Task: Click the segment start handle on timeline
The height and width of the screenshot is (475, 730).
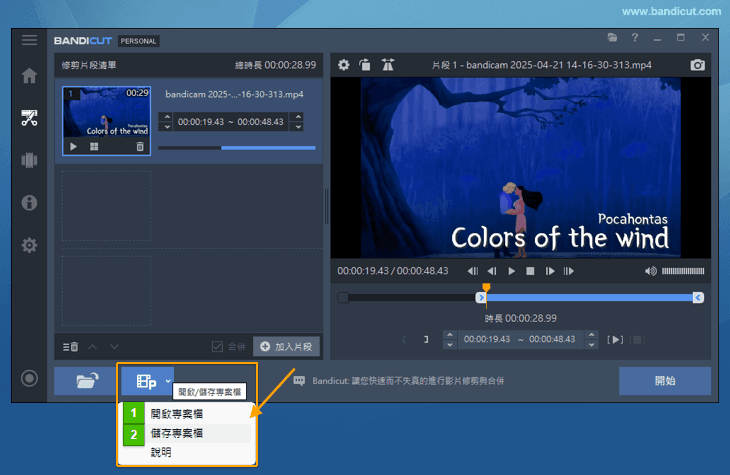Action: 481,298
